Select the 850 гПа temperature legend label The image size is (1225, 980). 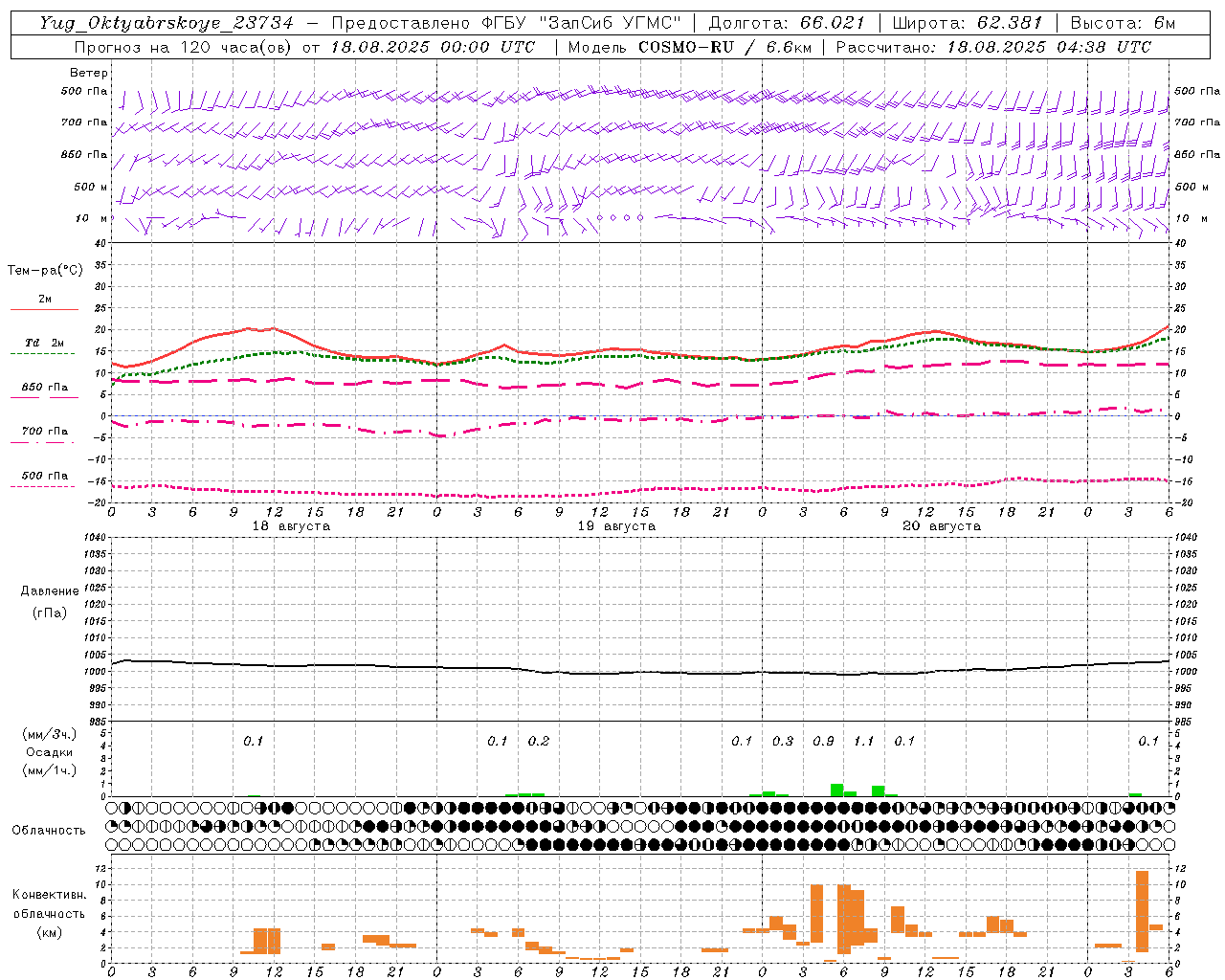[45, 388]
